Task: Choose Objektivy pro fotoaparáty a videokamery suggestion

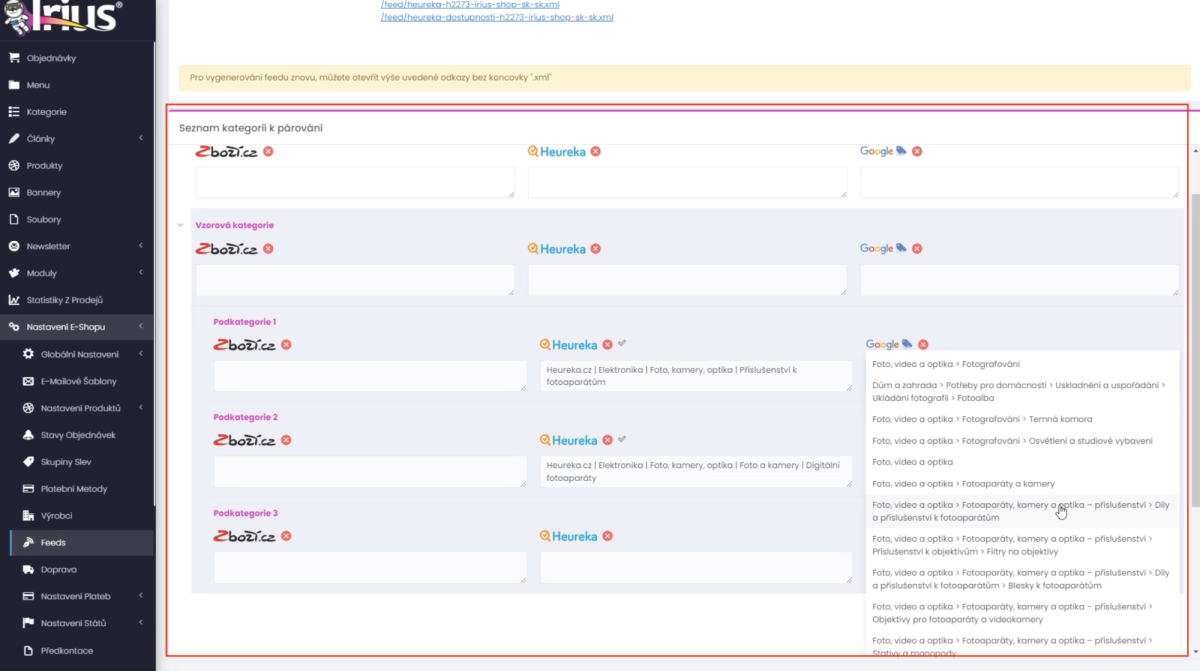Action: tap(1022, 613)
